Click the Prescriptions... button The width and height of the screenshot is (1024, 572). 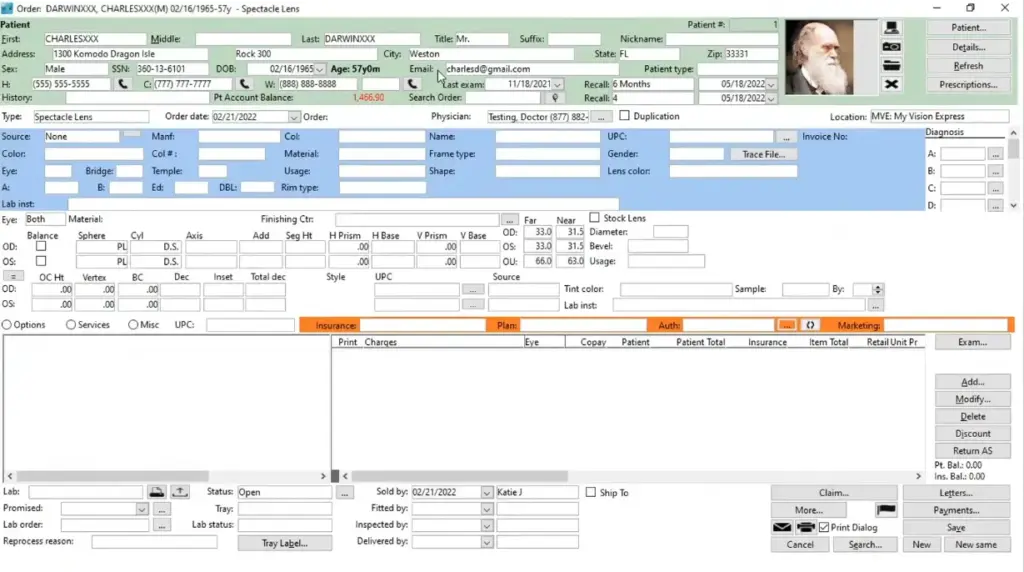point(968,84)
